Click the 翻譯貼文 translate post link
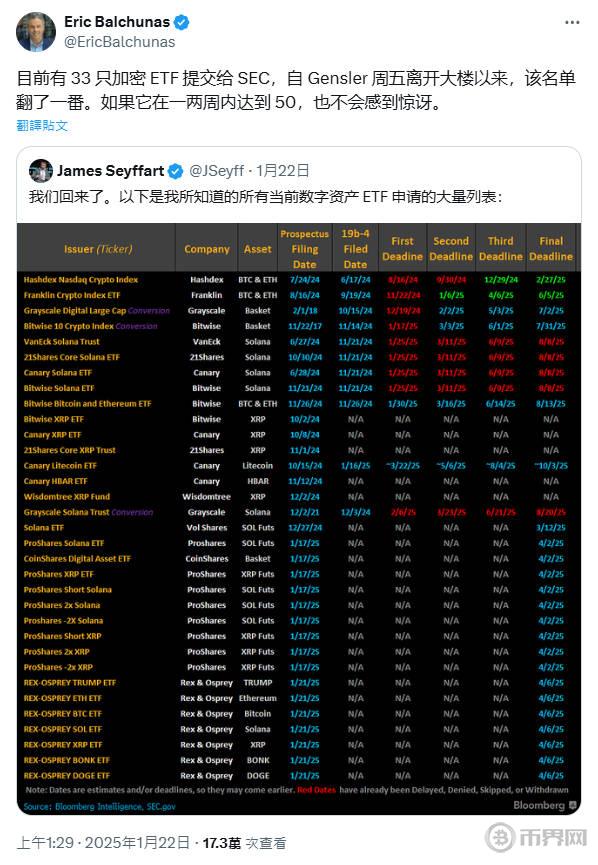This screenshot has height=865, width=598. (42, 126)
